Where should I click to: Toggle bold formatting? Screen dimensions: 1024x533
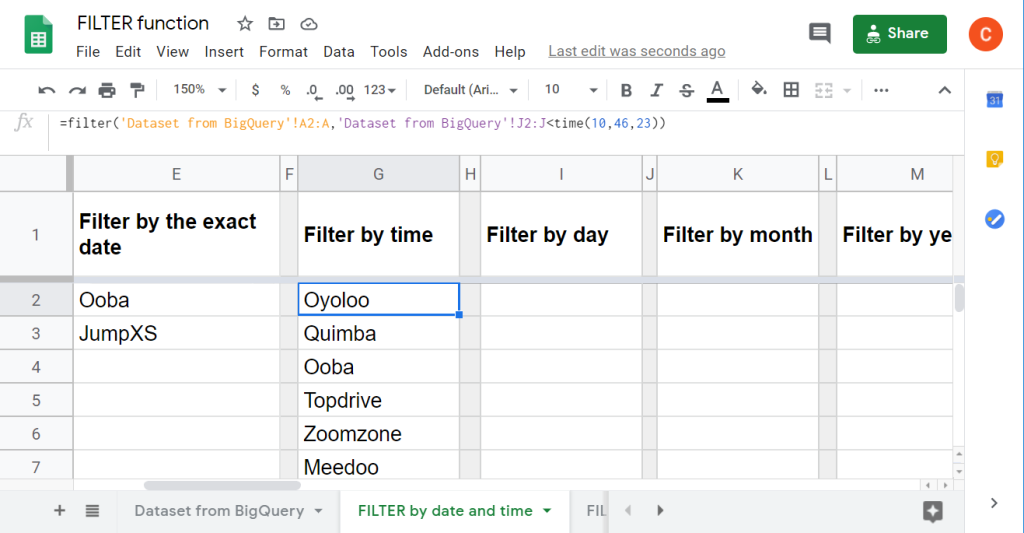627,90
